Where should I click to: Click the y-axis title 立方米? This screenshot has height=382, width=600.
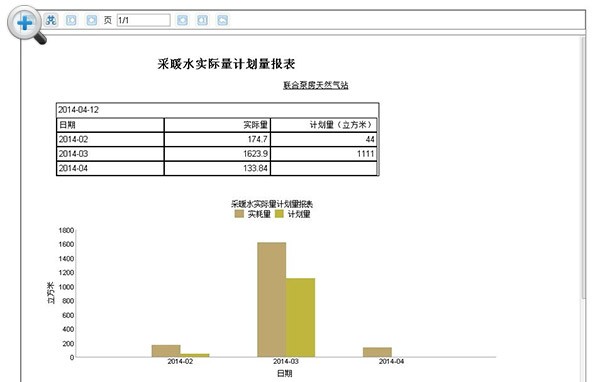point(51,293)
